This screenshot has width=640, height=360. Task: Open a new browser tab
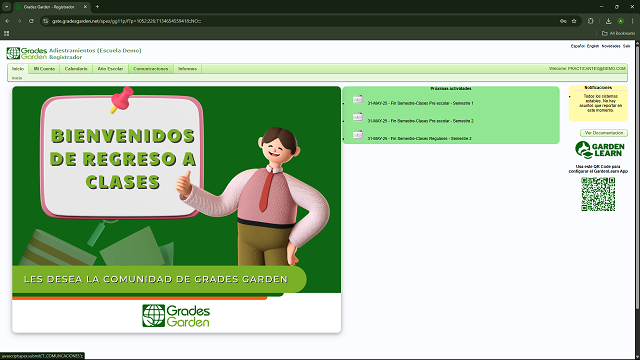pyautogui.click(x=97, y=7)
